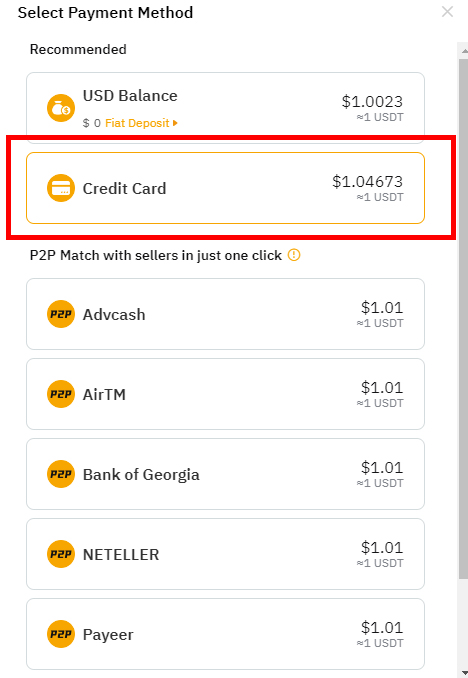Screen dimensions: 468x678
Task: Select NETELLER payment method
Action: pyautogui.click(x=225, y=554)
